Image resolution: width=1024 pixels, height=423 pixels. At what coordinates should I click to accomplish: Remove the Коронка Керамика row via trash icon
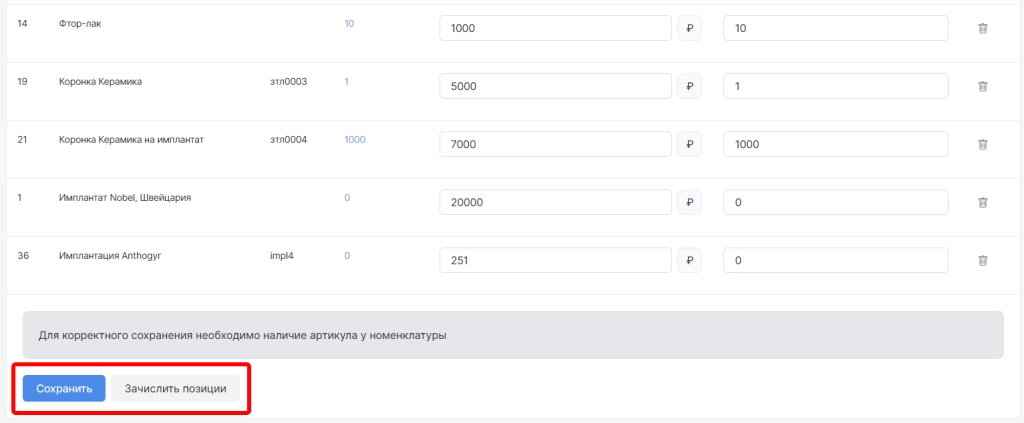[x=982, y=87]
